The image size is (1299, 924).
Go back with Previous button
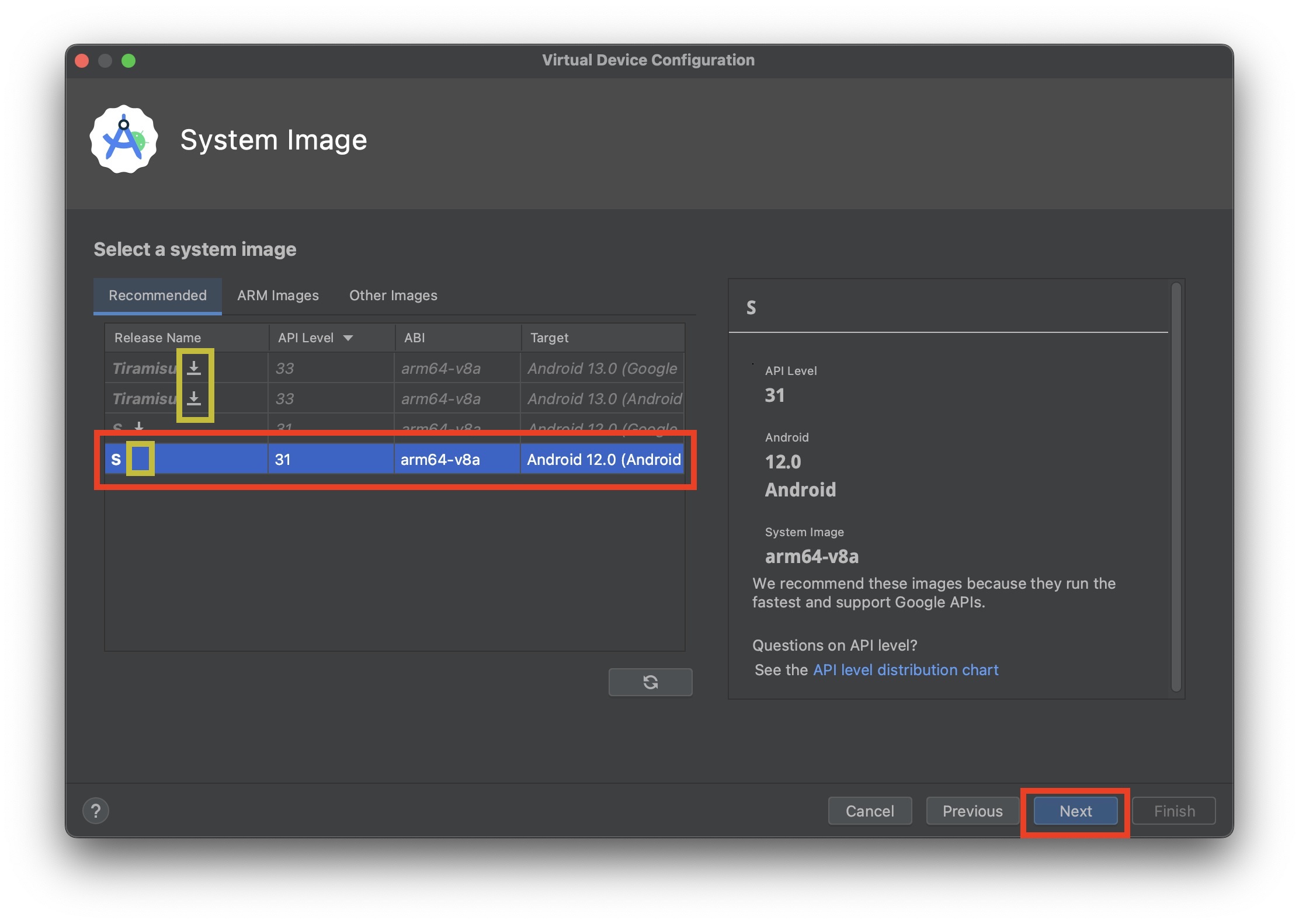(972, 811)
